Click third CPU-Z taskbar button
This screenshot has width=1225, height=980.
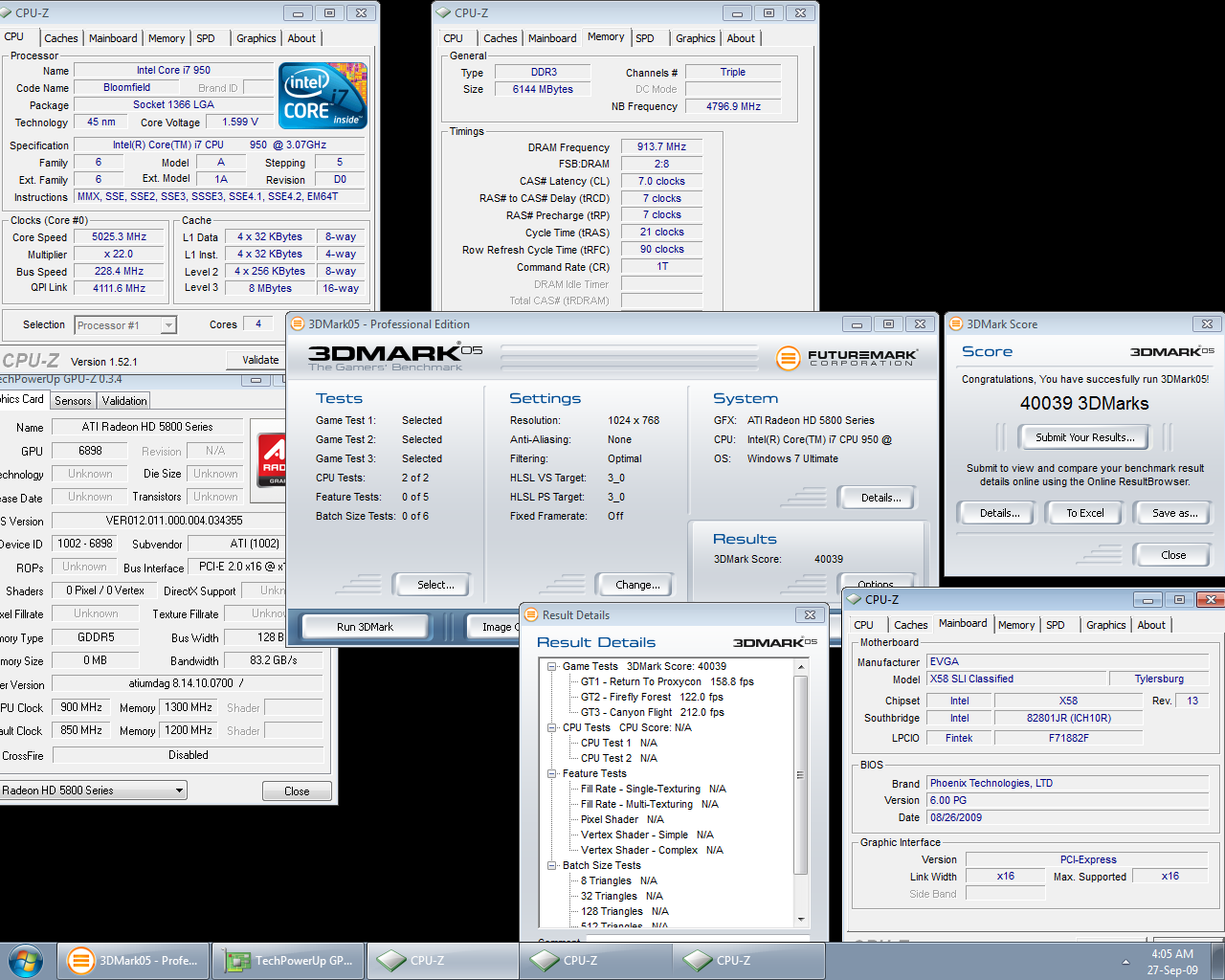point(747,961)
